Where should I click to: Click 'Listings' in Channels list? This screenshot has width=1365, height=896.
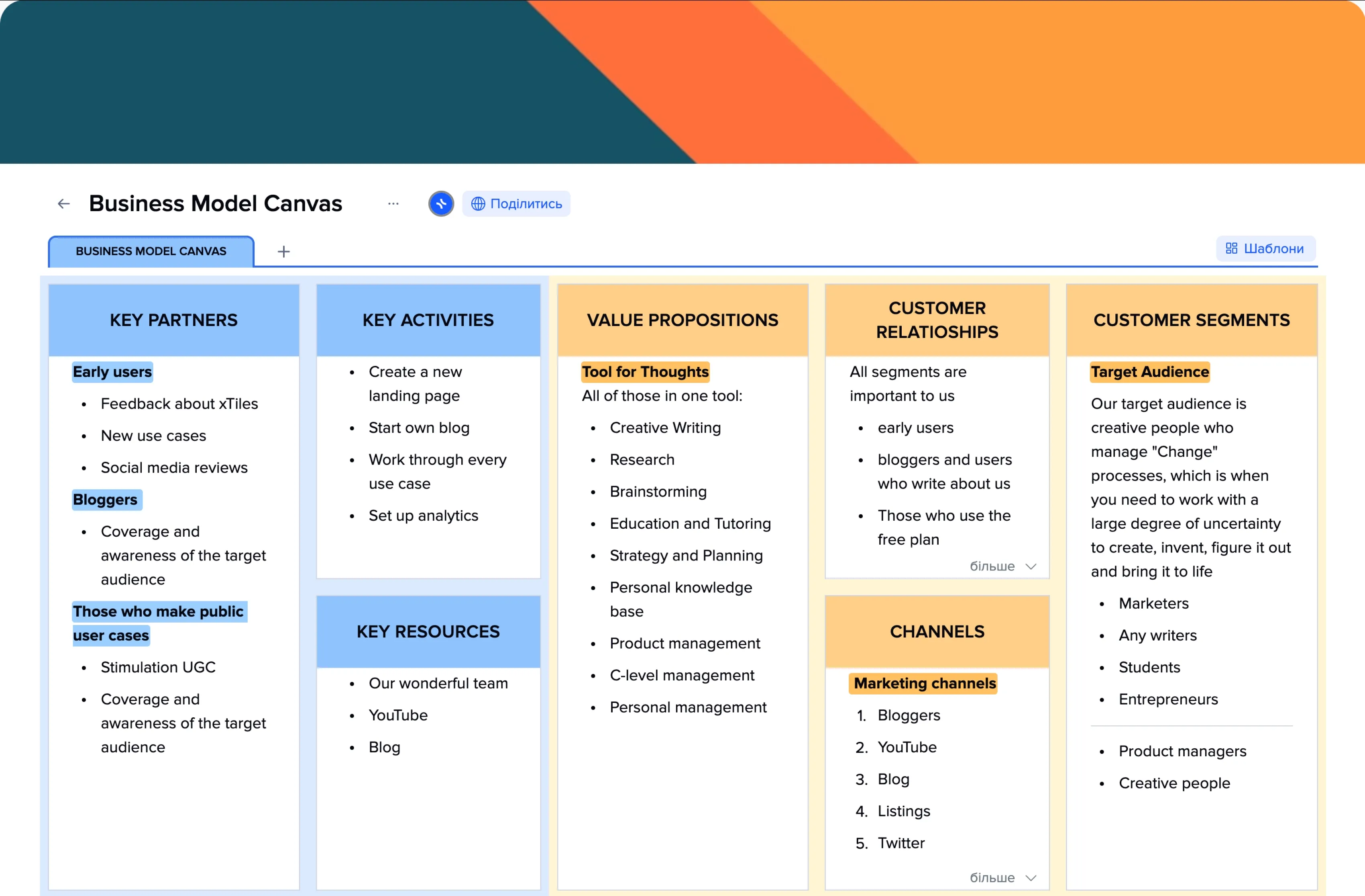point(904,811)
